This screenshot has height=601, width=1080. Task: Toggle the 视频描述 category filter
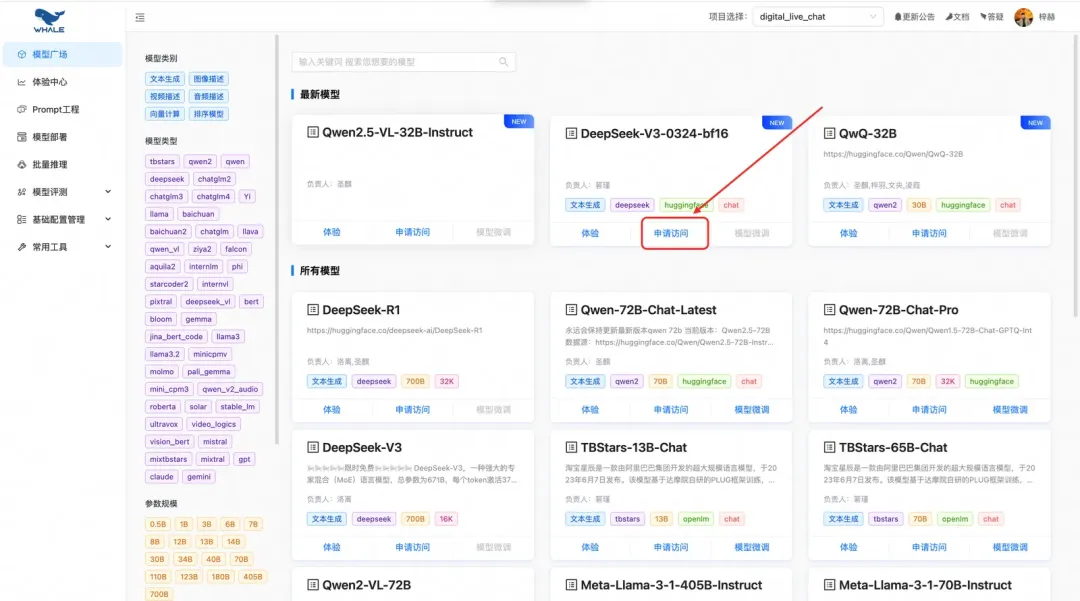tap(165, 96)
